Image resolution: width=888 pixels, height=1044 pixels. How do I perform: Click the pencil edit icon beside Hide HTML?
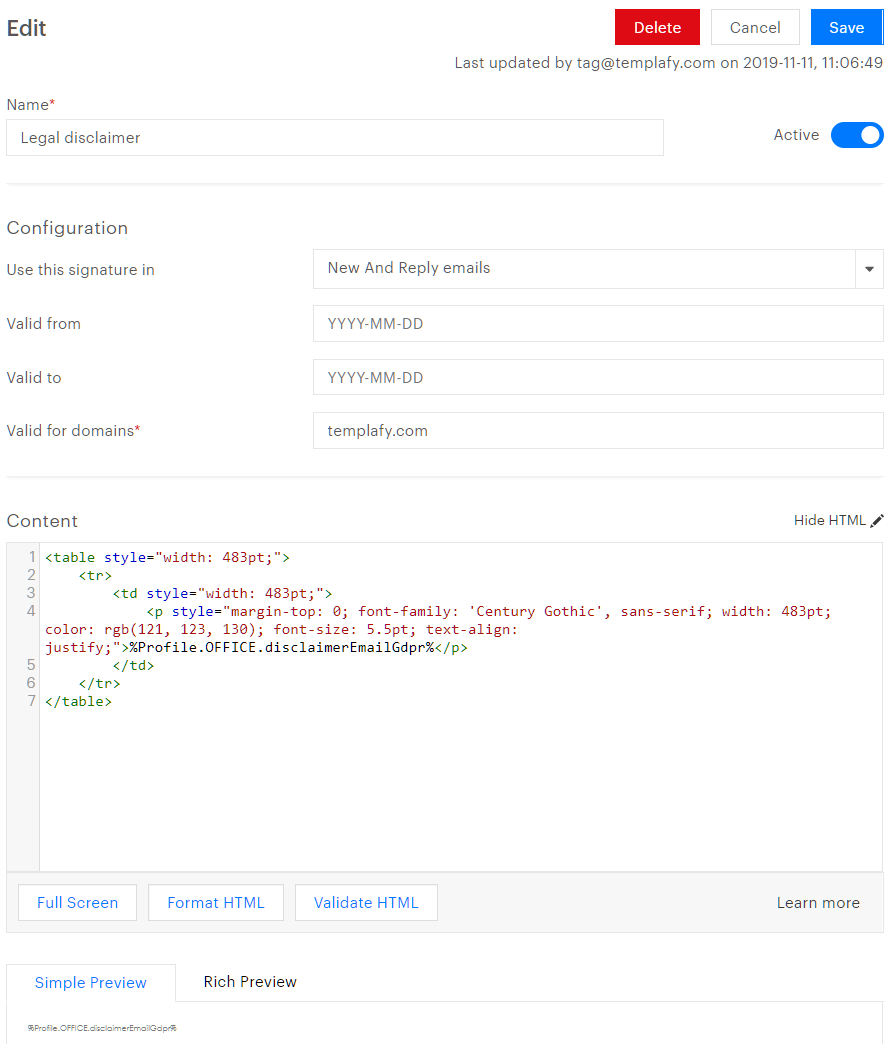(x=877, y=519)
